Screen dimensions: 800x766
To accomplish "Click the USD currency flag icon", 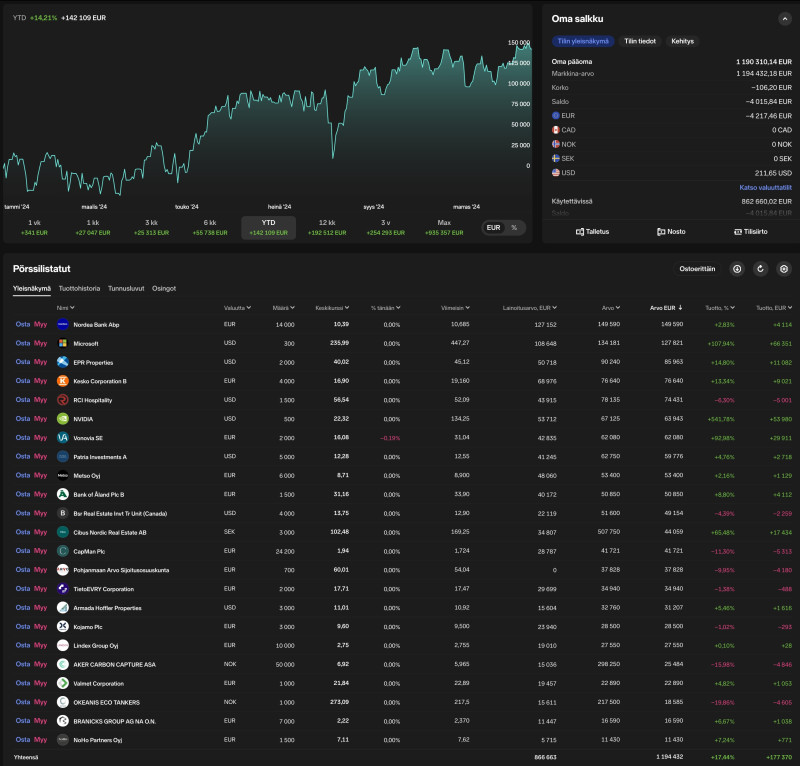I will (556, 172).
